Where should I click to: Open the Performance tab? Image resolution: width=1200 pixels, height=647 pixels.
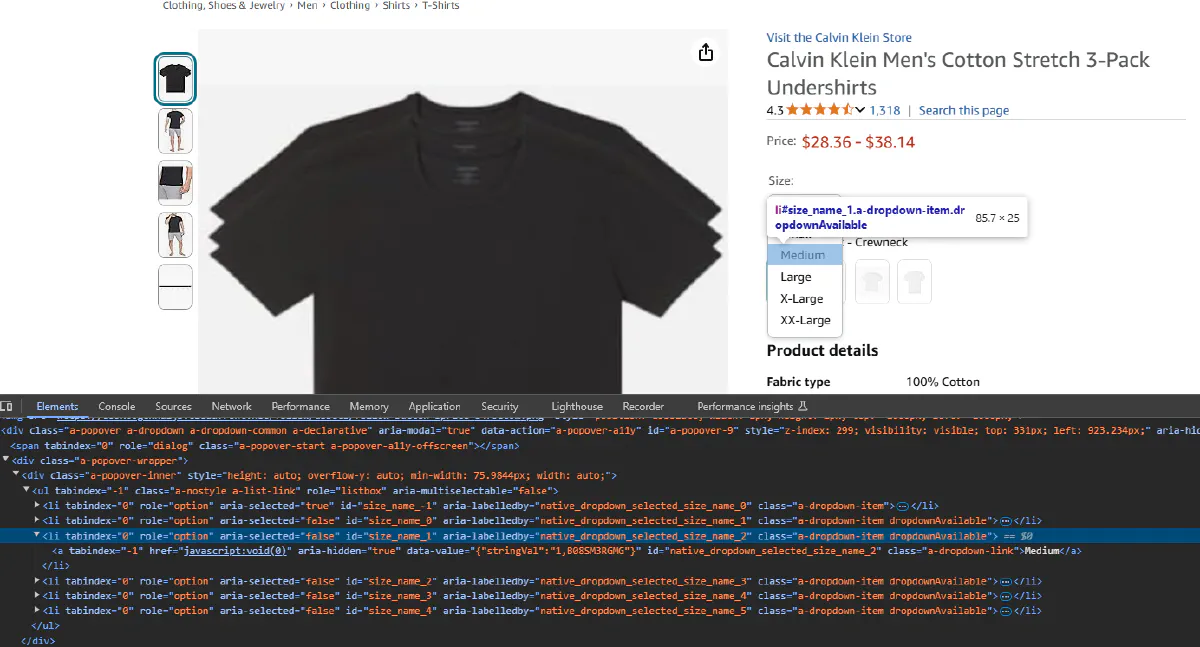coord(301,407)
